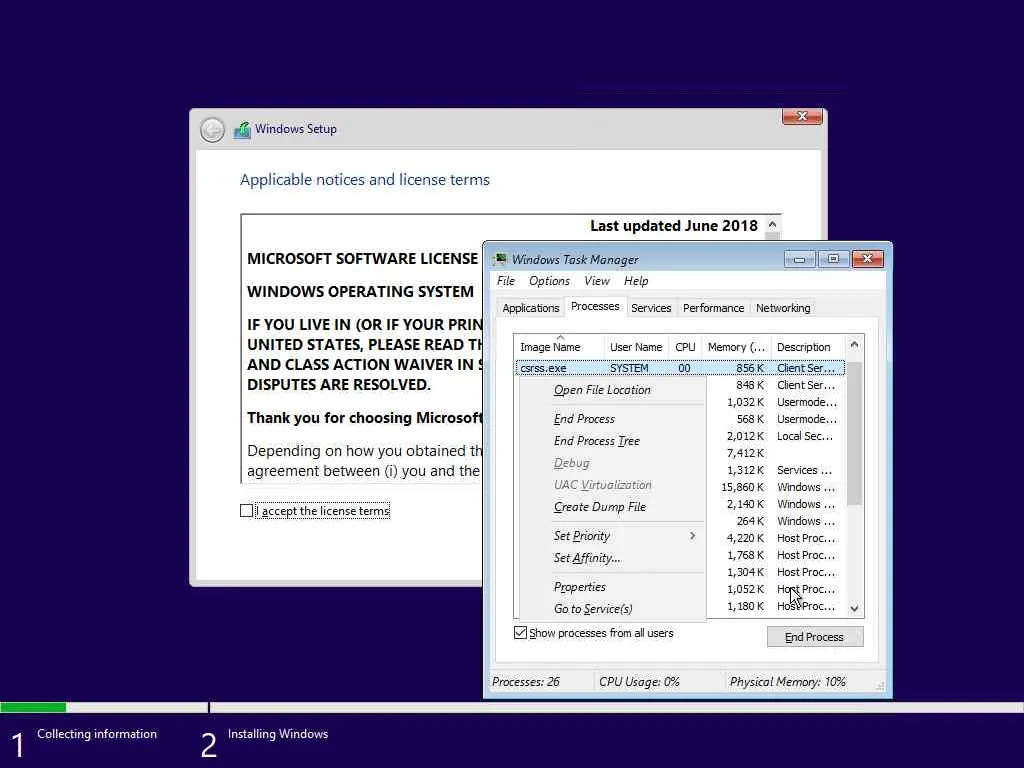Minimize the Windows Task Manager window
This screenshot has width=1024, height=768.
tap(799, 259)
